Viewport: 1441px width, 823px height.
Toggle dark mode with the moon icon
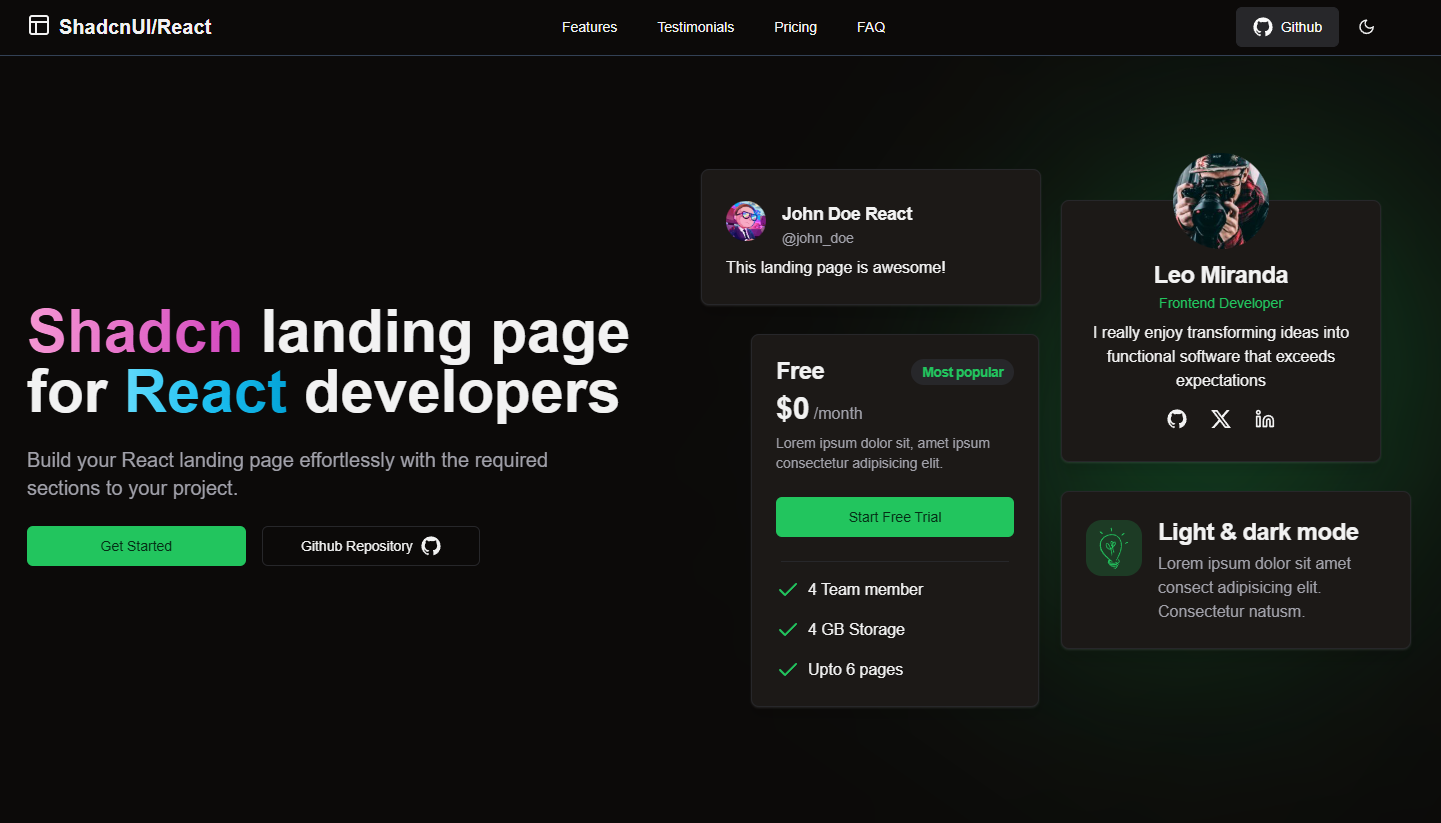tap(1367, 27)
